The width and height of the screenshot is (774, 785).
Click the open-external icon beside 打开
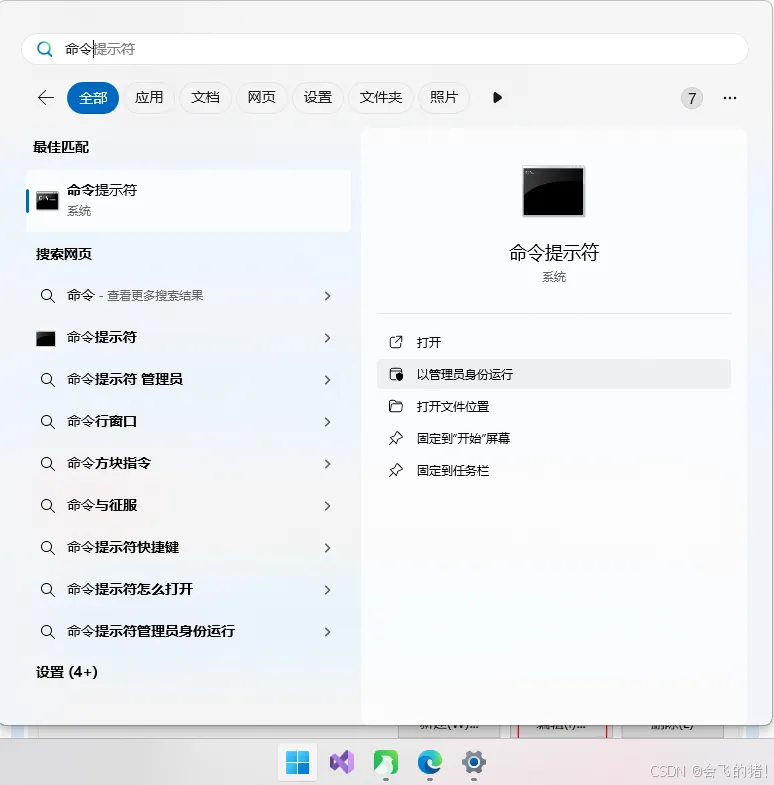[x=396, y=342]
